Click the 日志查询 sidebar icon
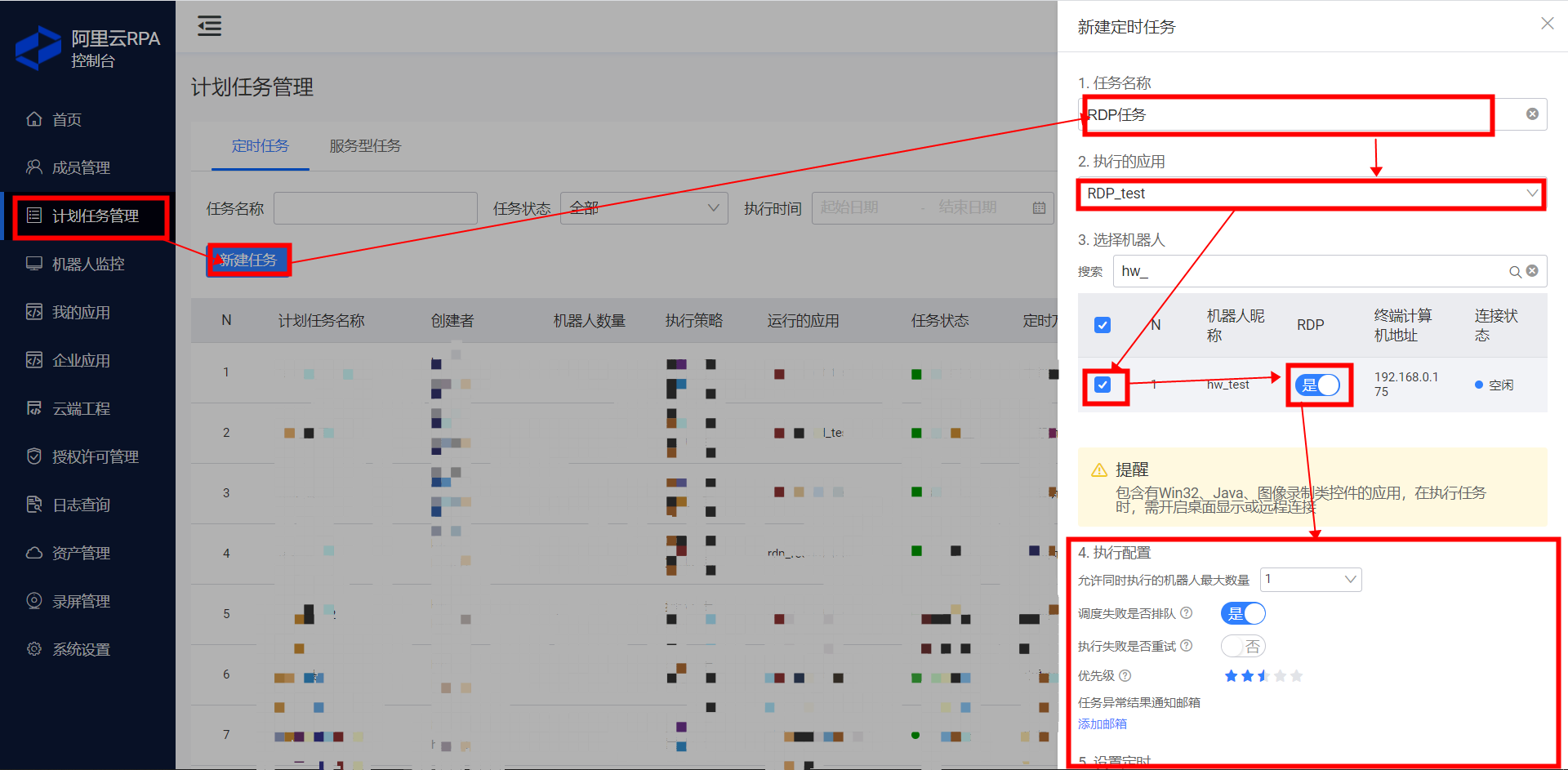The image size is (1568, 770). [x=34, y=505]
